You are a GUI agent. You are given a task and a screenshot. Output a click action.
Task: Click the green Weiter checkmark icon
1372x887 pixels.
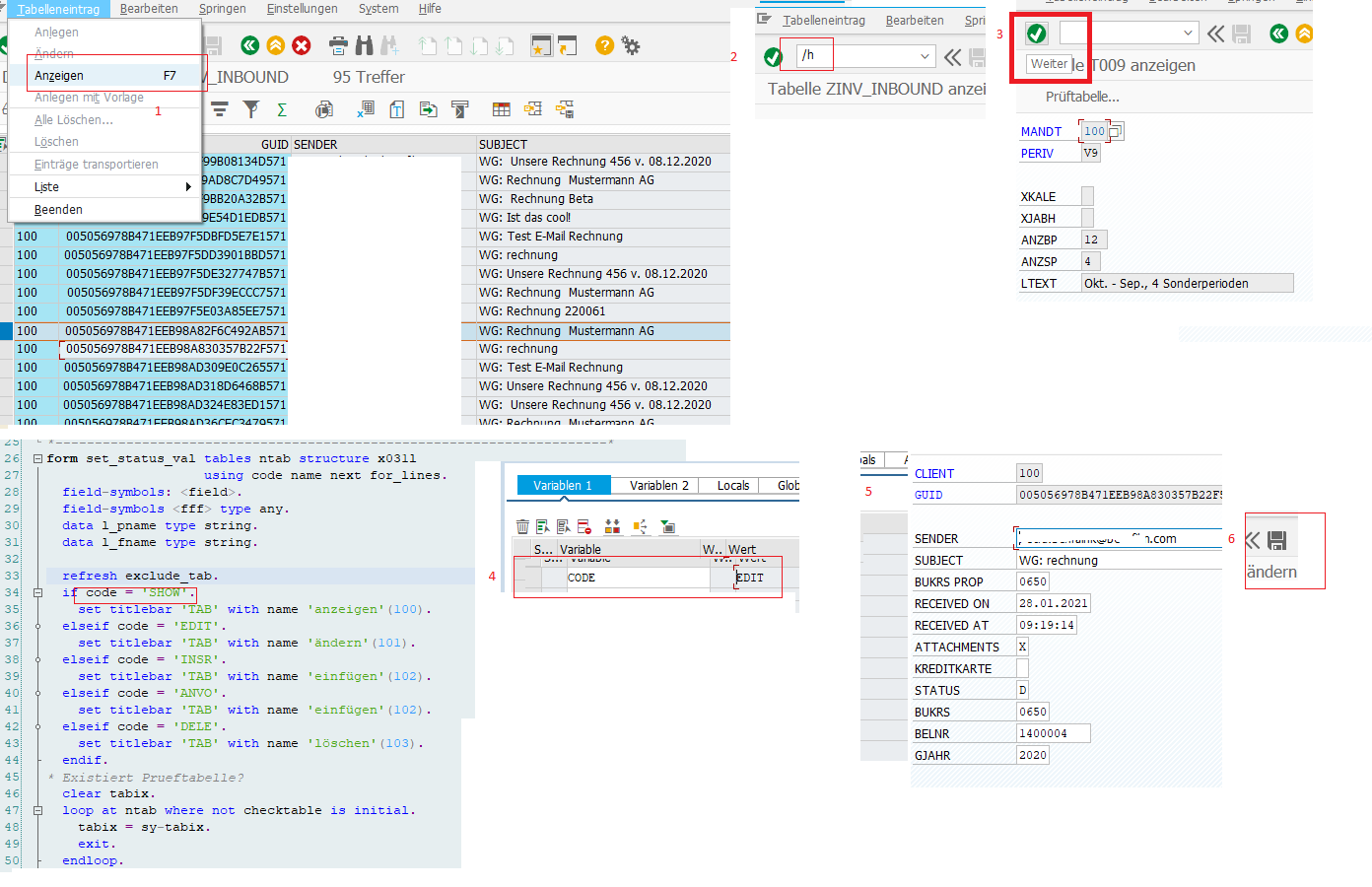pyautogui.click(x=1036, y=34)
